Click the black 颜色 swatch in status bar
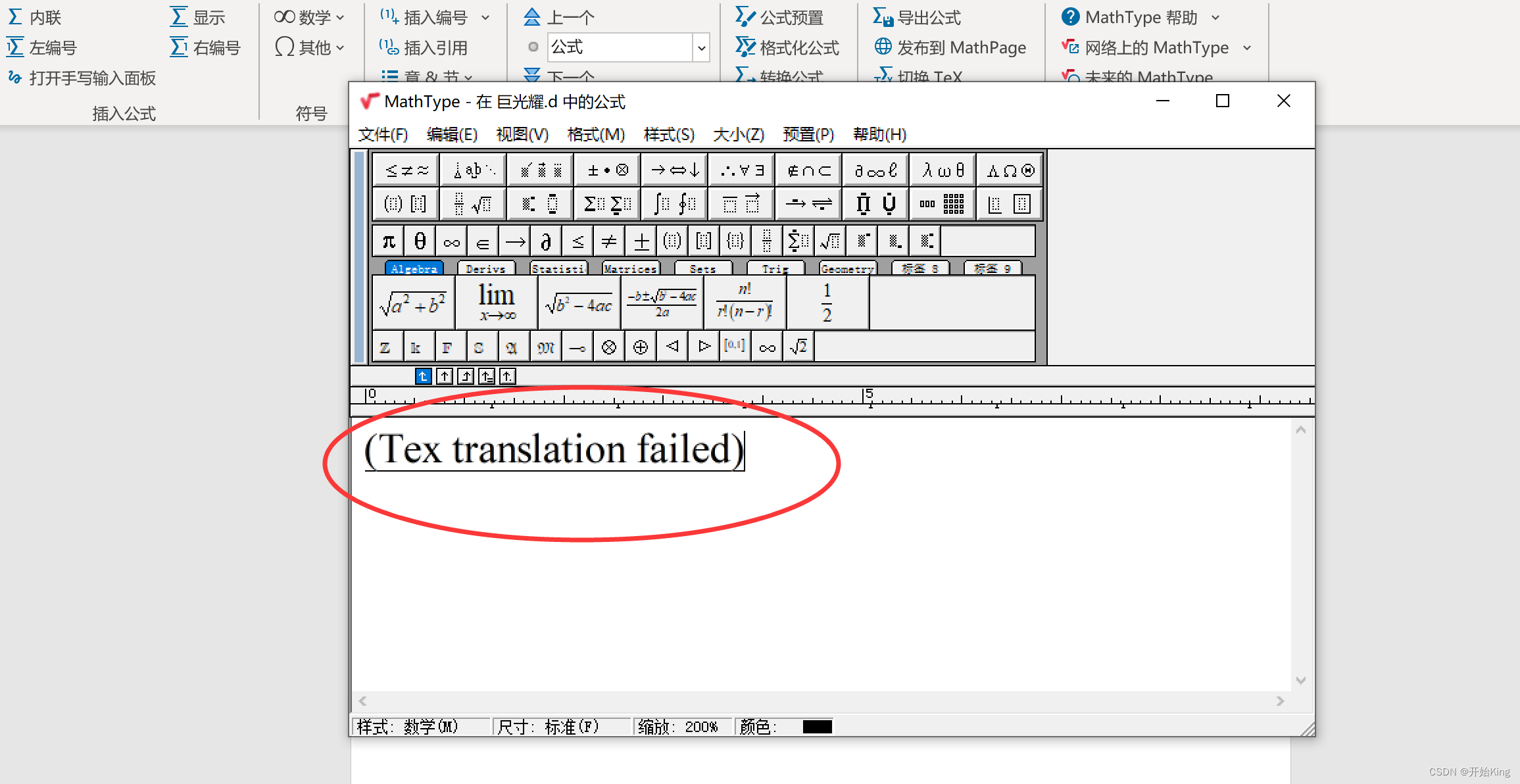Screen dimensions: 1520x784 click(x=816, y=726)
